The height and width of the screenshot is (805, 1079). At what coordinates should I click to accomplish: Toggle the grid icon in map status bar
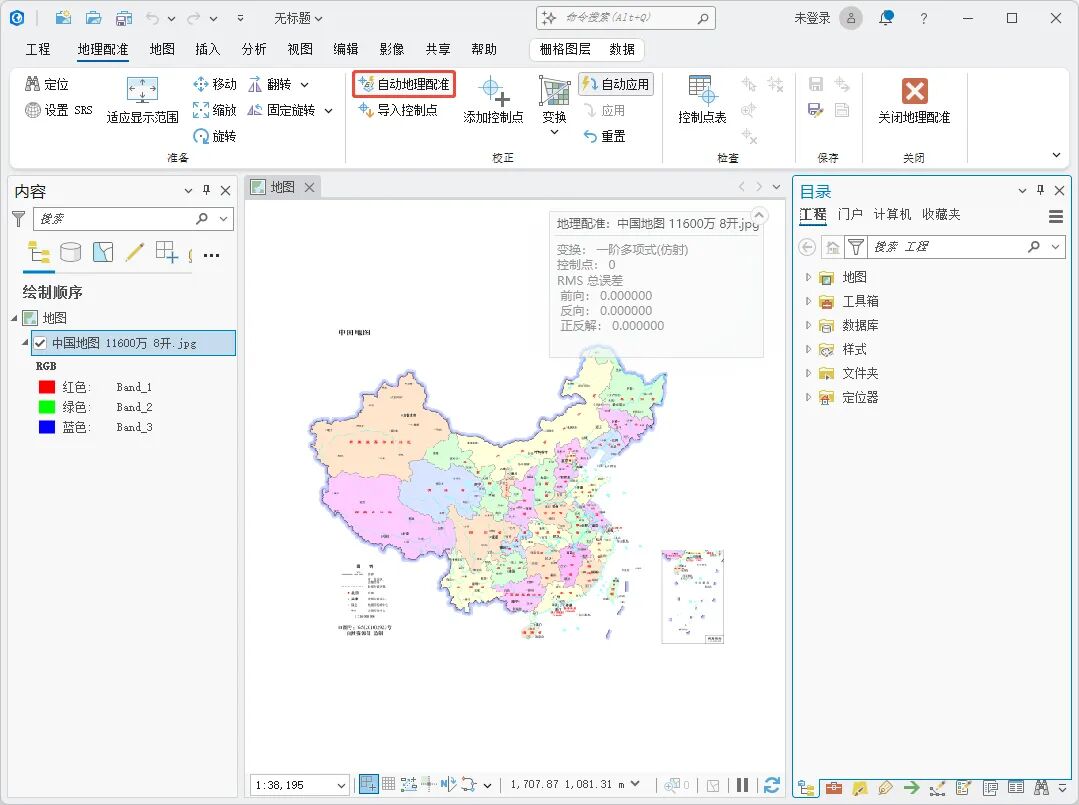pyautogui.click(x=388, y=784)
